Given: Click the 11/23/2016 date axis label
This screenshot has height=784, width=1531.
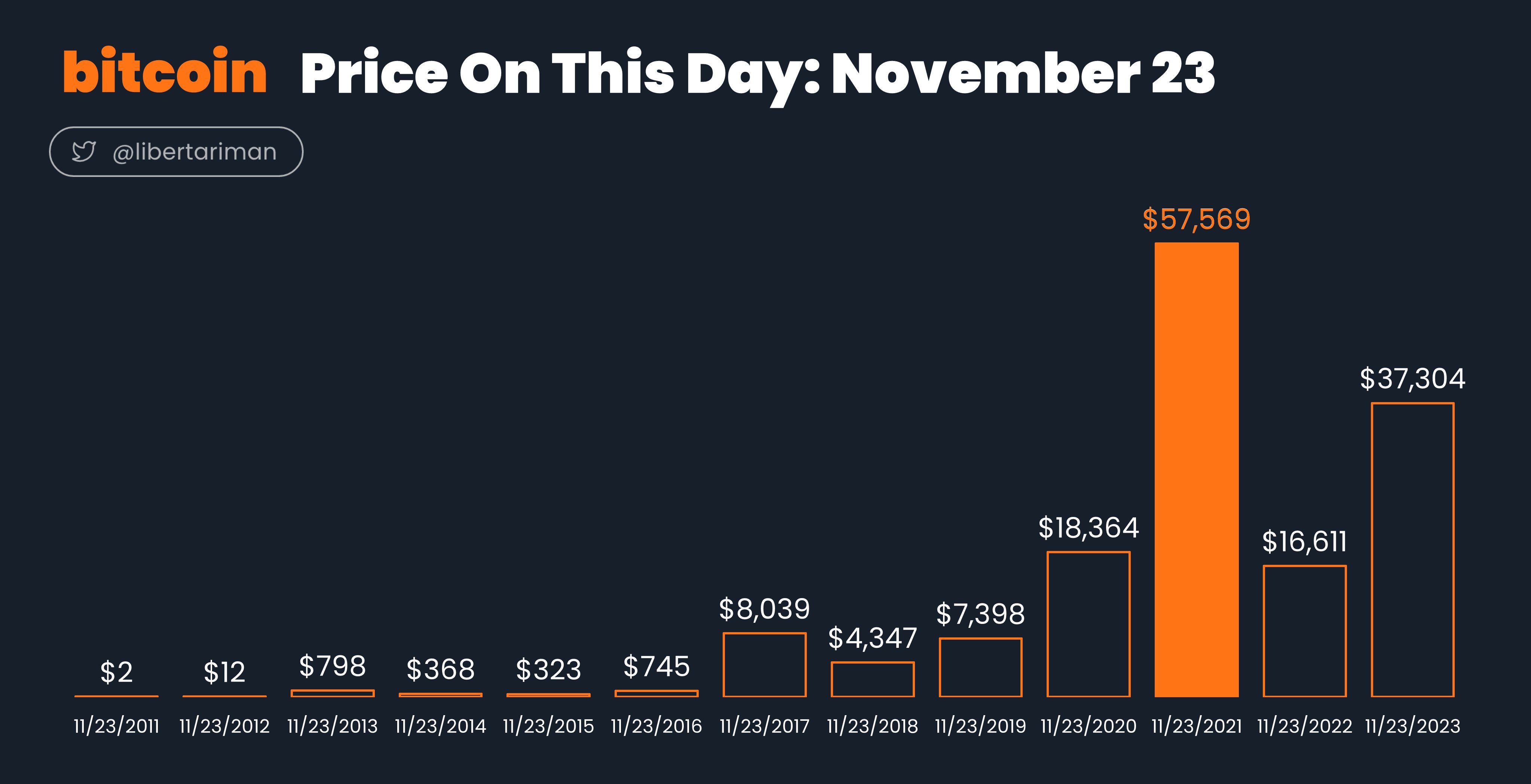Looking at the screenshot, I should pyautogui.click(x=656, y=726).
